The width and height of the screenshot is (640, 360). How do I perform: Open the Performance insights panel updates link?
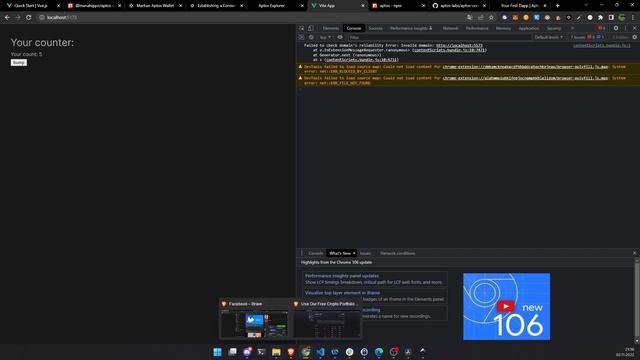coord(342,276)
